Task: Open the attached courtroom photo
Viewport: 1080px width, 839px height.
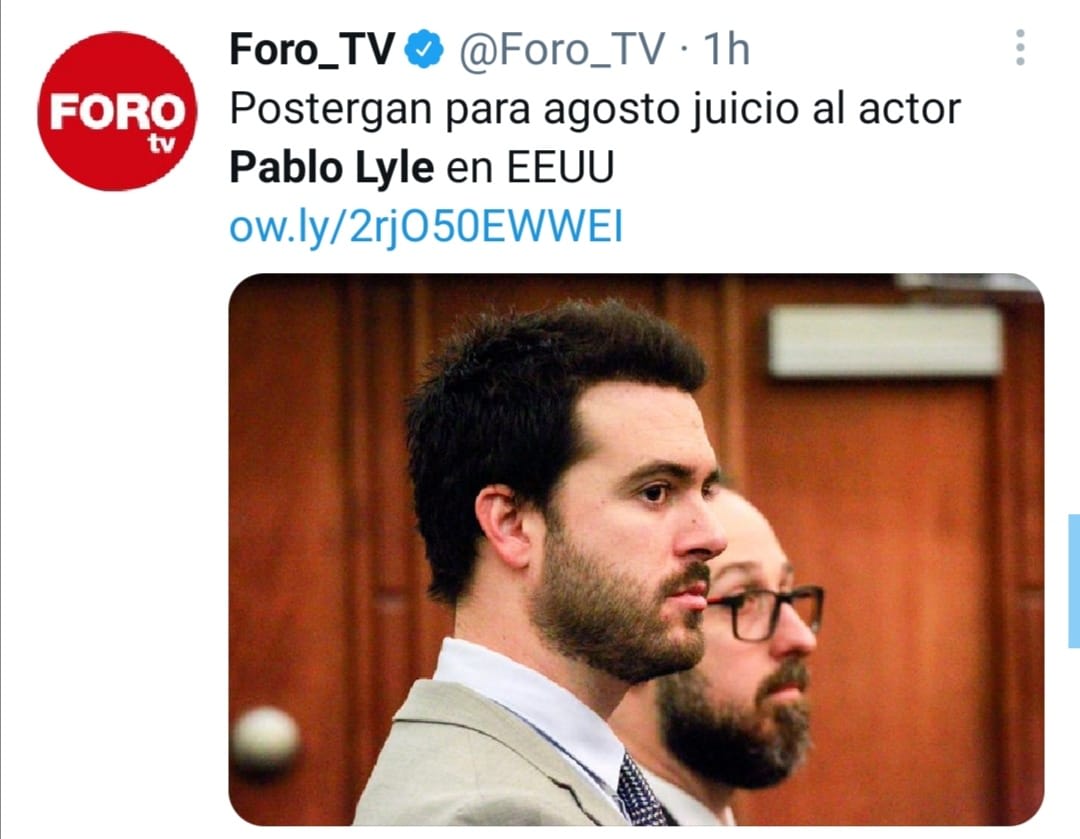Action: tap(636, 550)
